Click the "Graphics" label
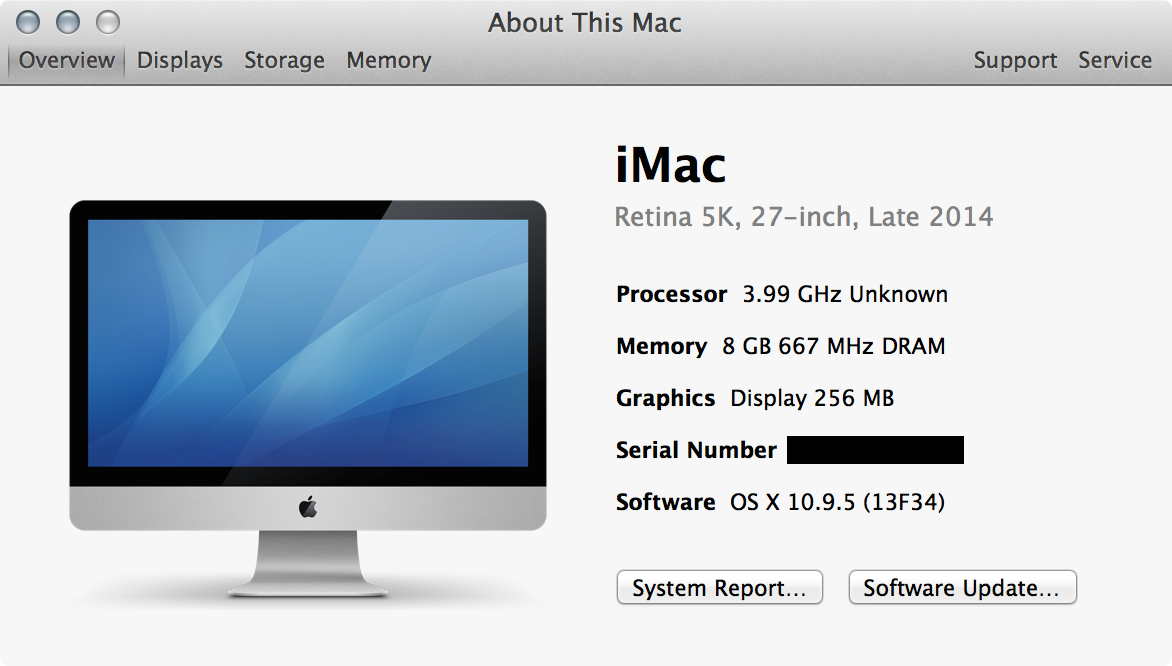Image resolution: width=1172 pixels, height=666 pixels. [x=665, y=398]
